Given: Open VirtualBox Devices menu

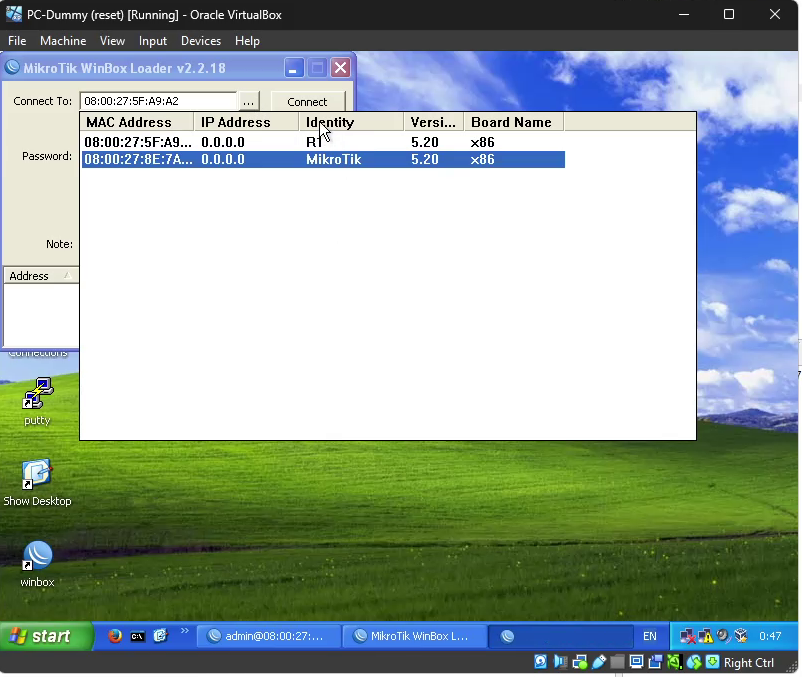Looking at the screenshot, I should pos(201,41).
